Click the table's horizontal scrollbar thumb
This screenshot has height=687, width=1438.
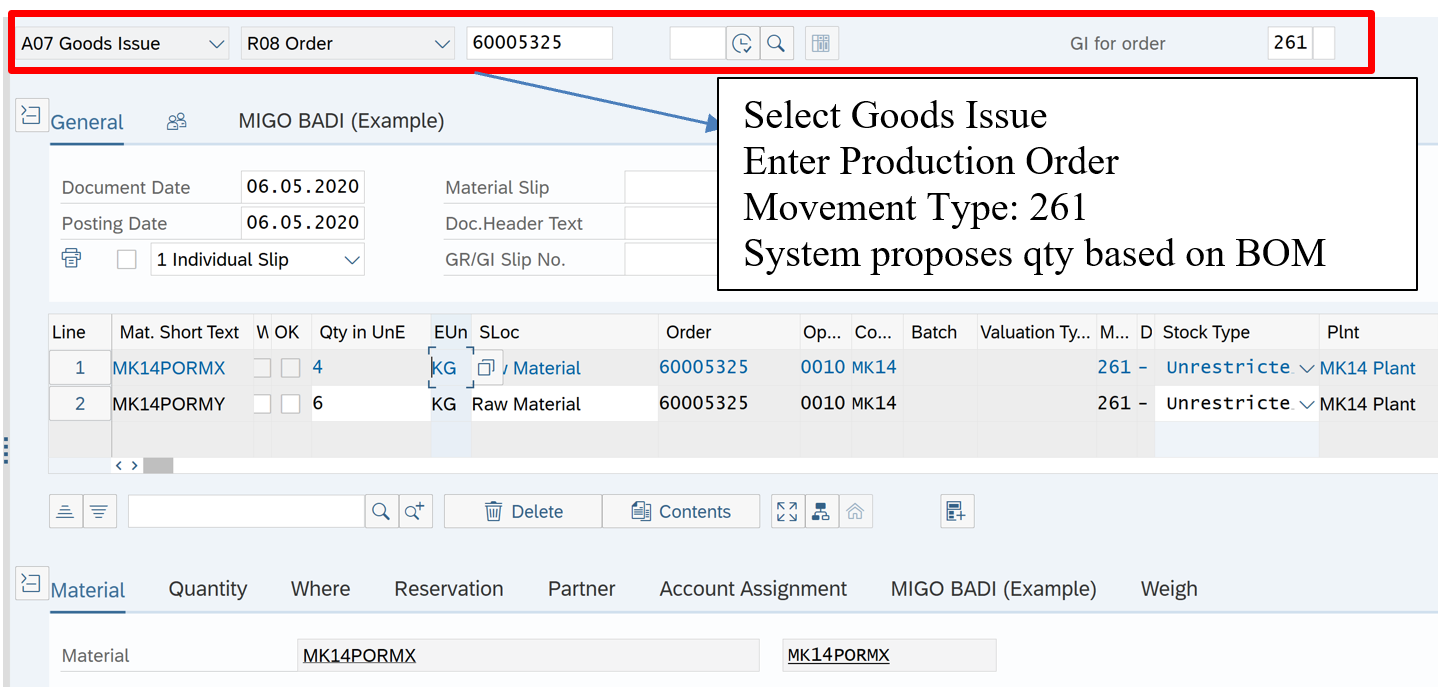click(x=158, y=465)
